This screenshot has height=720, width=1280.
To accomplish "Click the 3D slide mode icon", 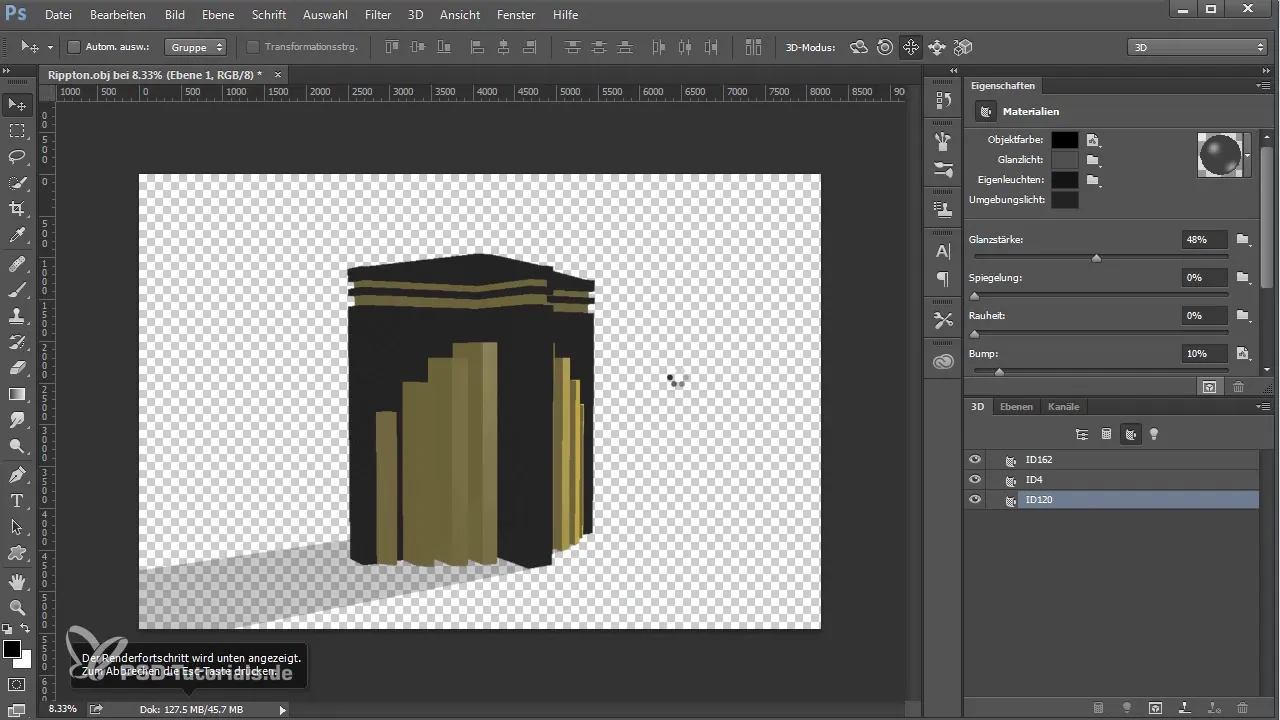I will (937, 47).
